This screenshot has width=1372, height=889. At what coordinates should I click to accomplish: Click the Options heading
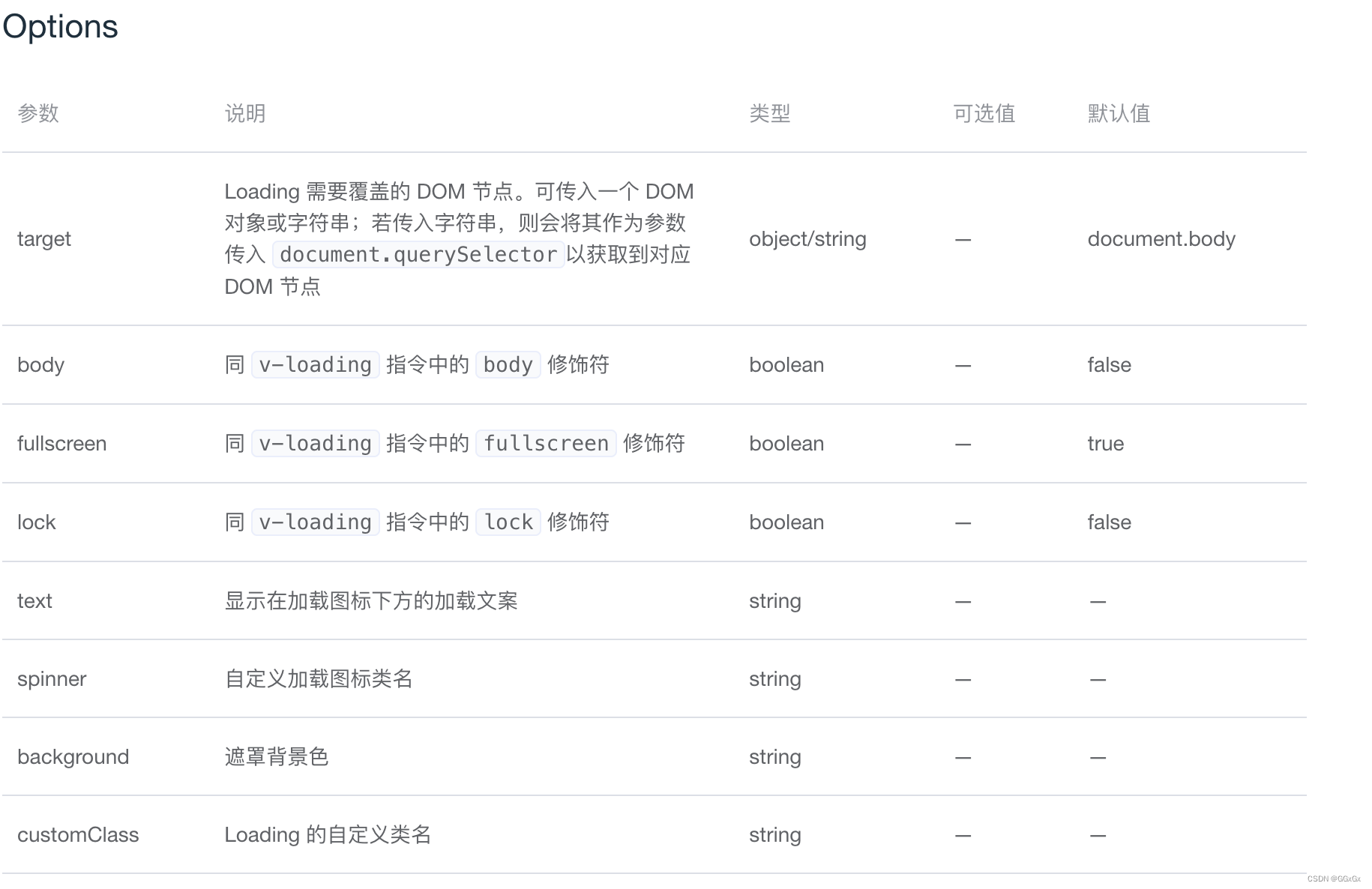(x=60, y=26)
